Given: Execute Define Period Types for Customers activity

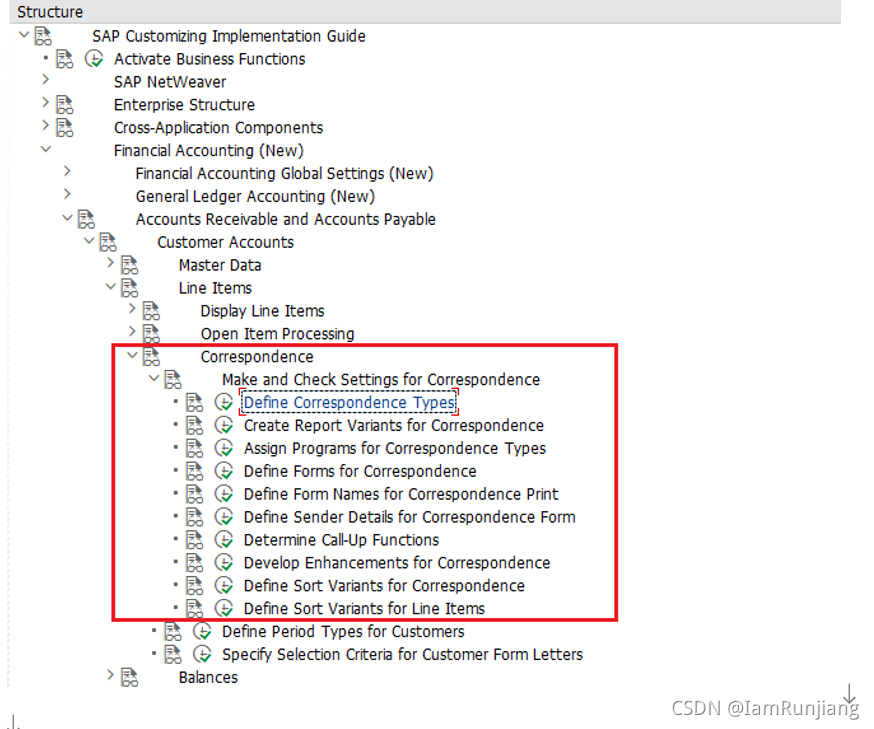Looking at the screenshot, I should (202, 631).
